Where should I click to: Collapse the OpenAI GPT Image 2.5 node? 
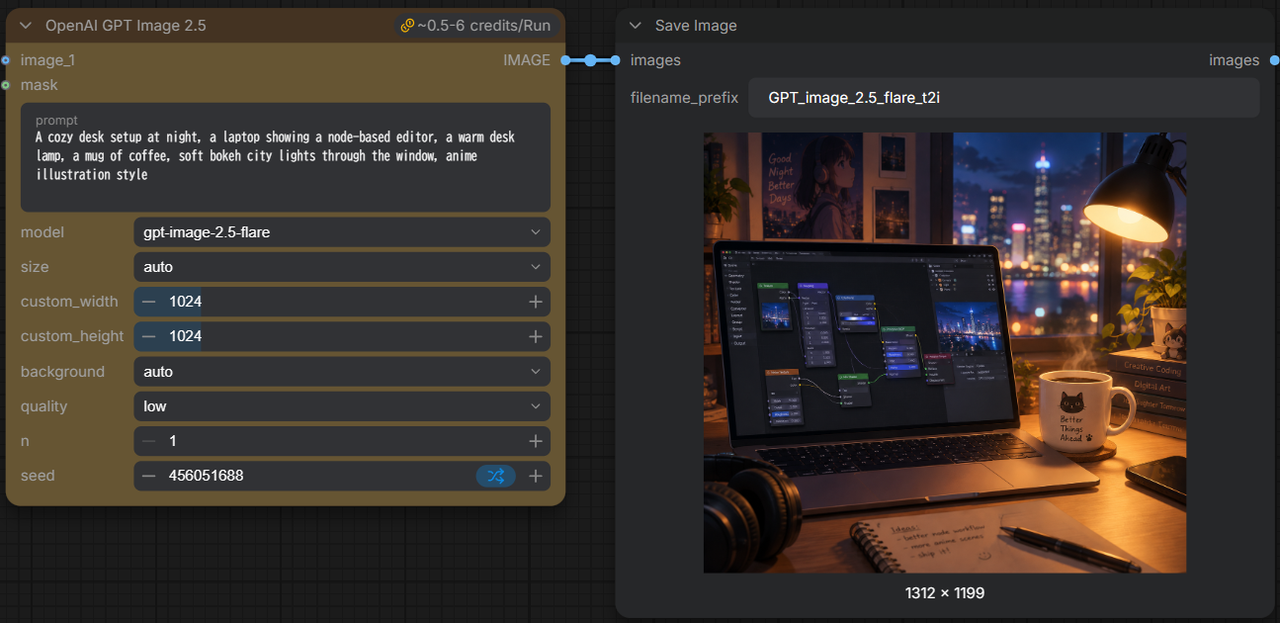click(26, 26)
